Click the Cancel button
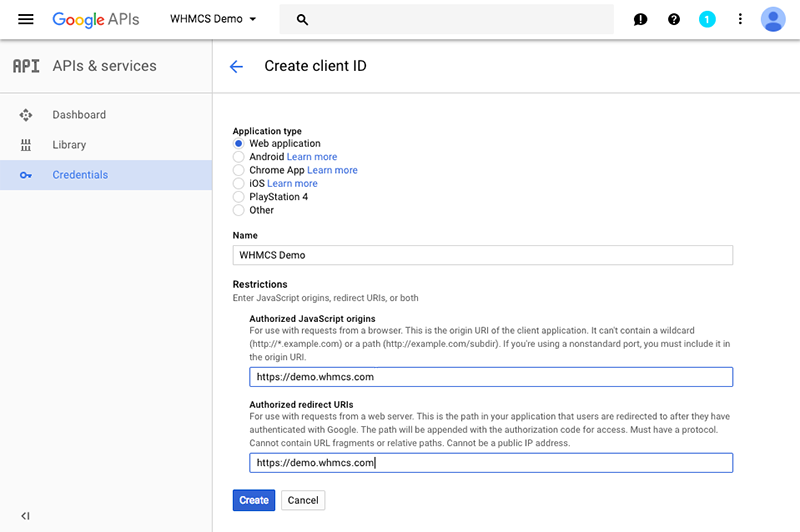The width and height of the screenshot is (800, 532). point(303,500)
